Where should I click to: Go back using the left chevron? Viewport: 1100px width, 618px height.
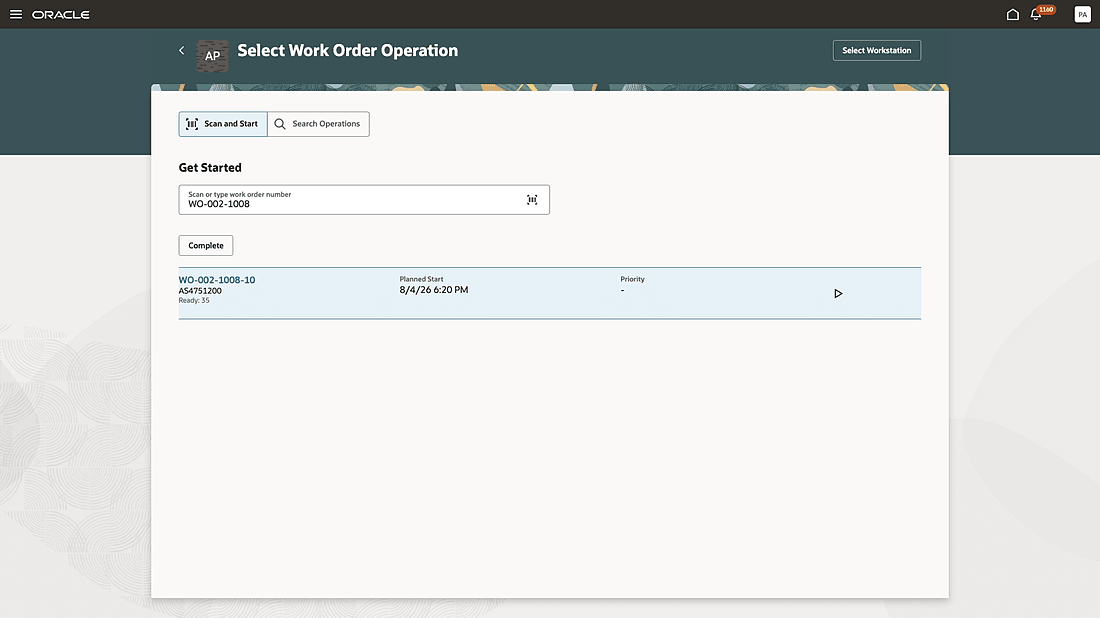point(182,51)
